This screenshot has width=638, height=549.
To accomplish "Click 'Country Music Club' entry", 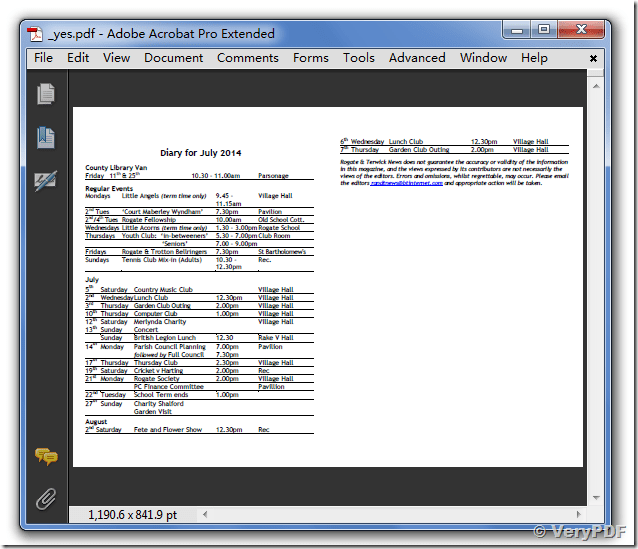I will pos(163,289).
